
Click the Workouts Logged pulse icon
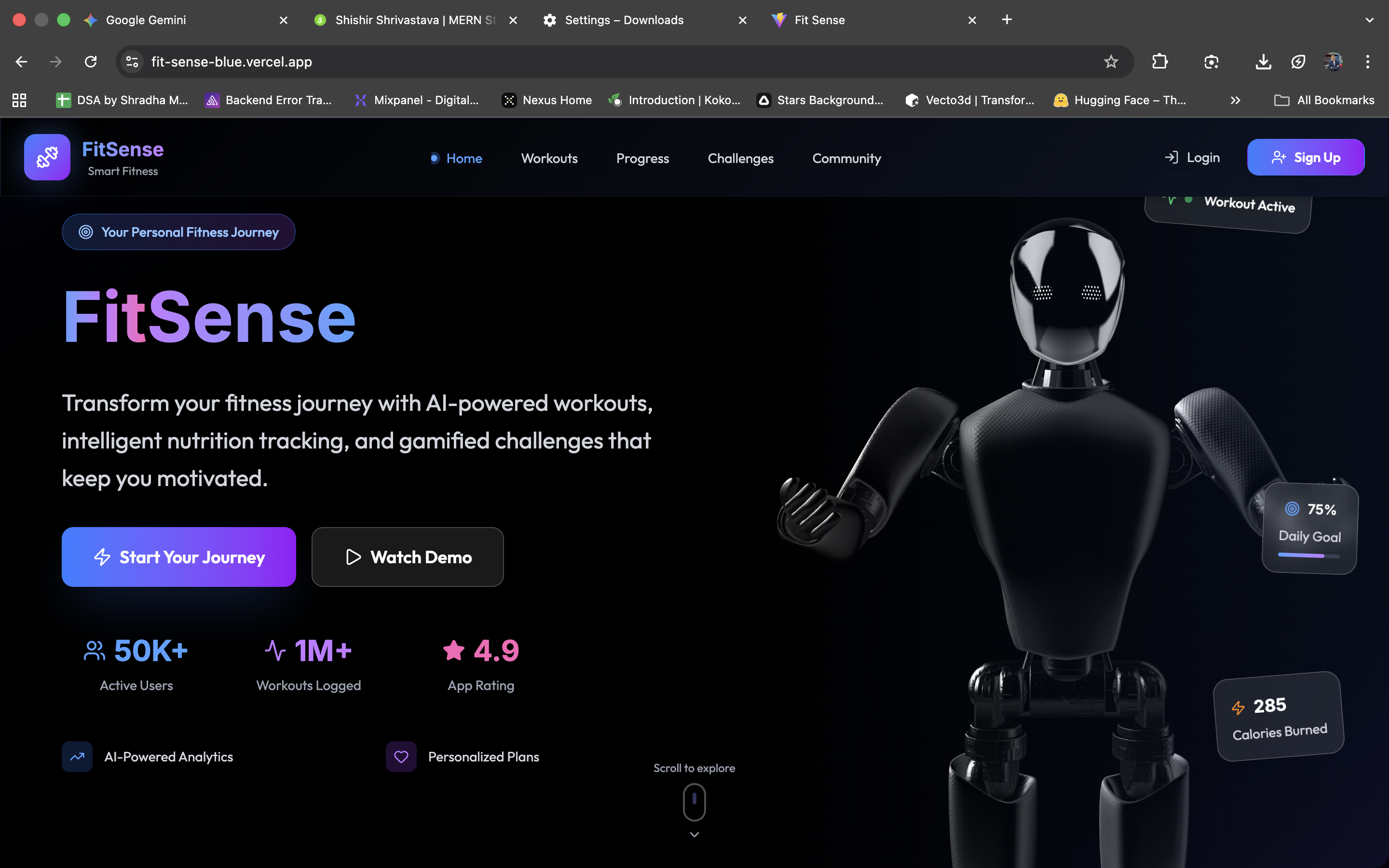coord(275,651)
